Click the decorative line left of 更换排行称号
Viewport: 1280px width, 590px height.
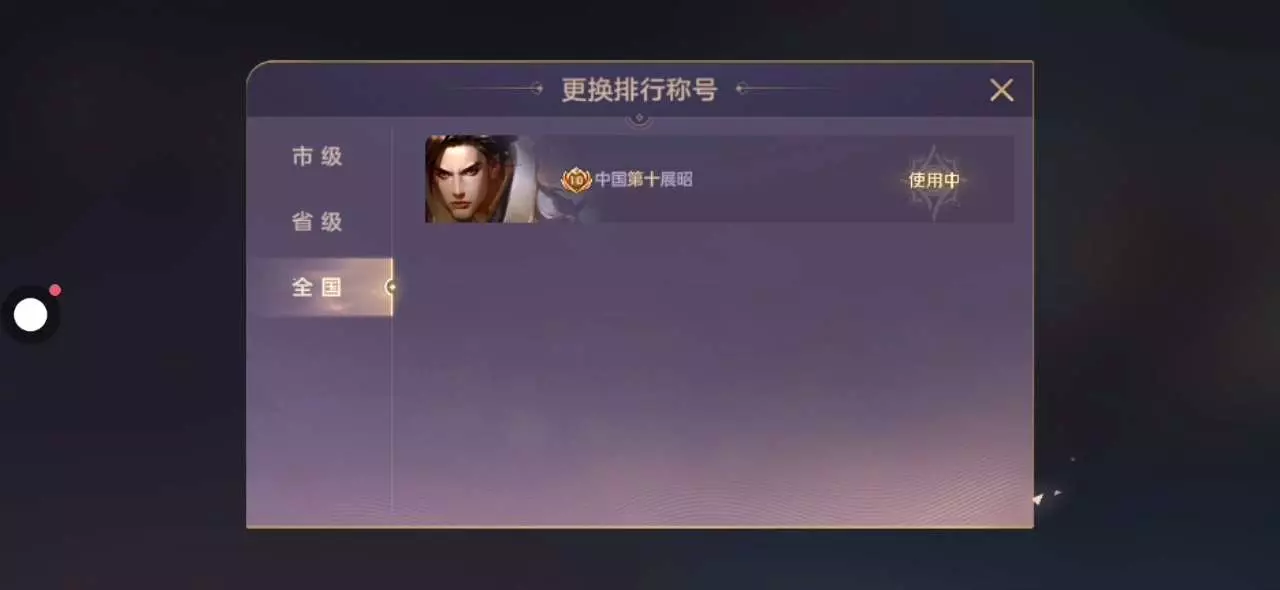pyautogui.click(x=495, y=89)
